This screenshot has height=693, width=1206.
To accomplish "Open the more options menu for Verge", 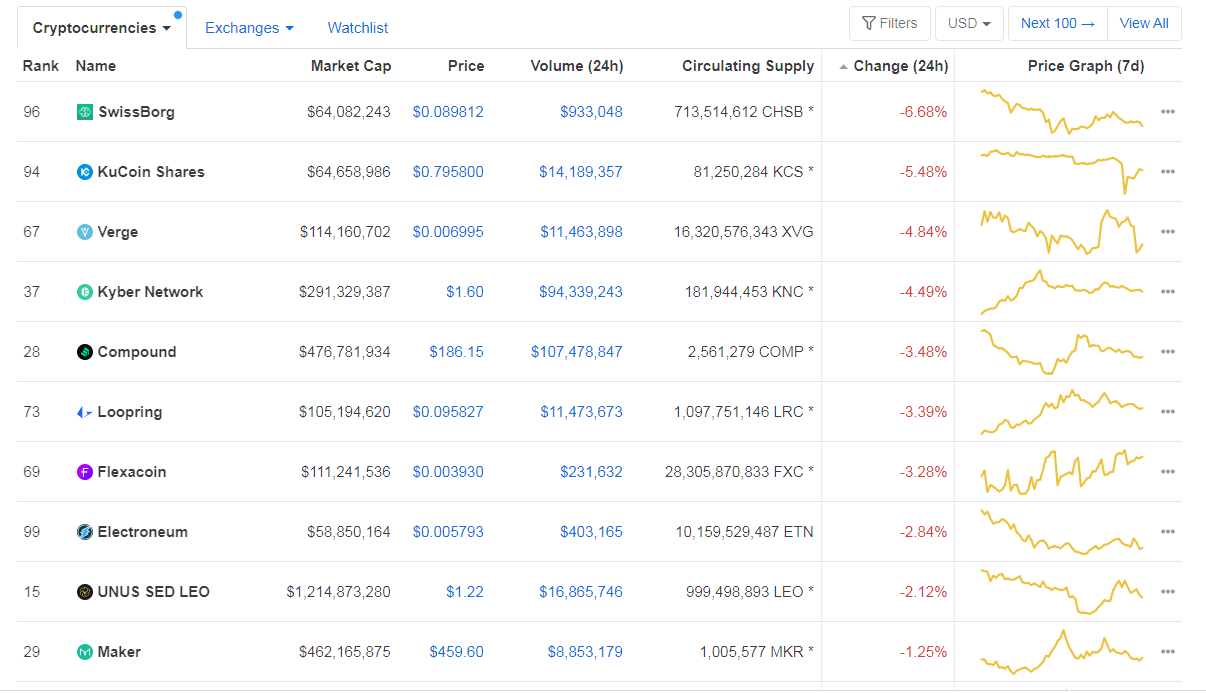I will tap(1167, 232).
